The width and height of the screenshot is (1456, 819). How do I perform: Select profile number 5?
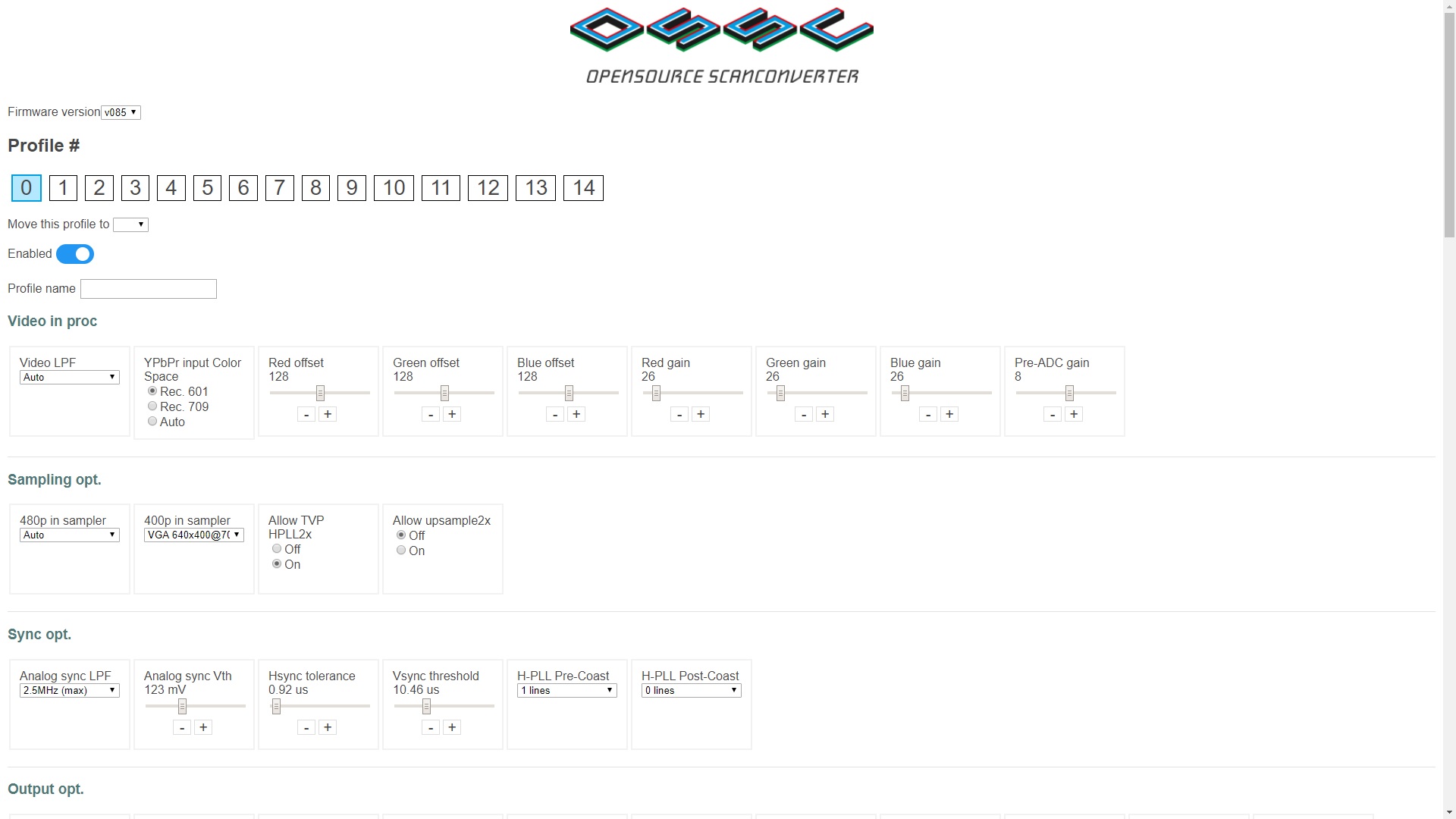coord(207,188)
